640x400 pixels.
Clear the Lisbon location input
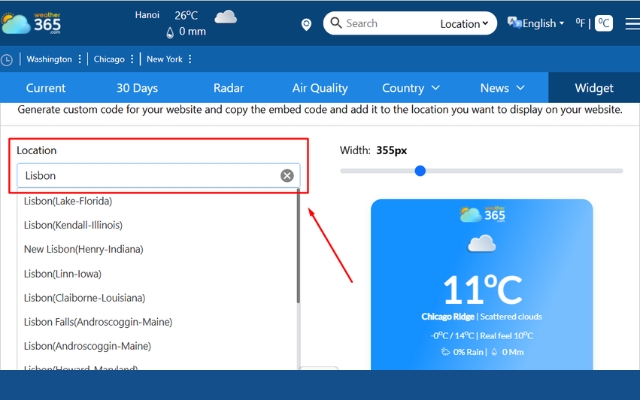point(287,176)
